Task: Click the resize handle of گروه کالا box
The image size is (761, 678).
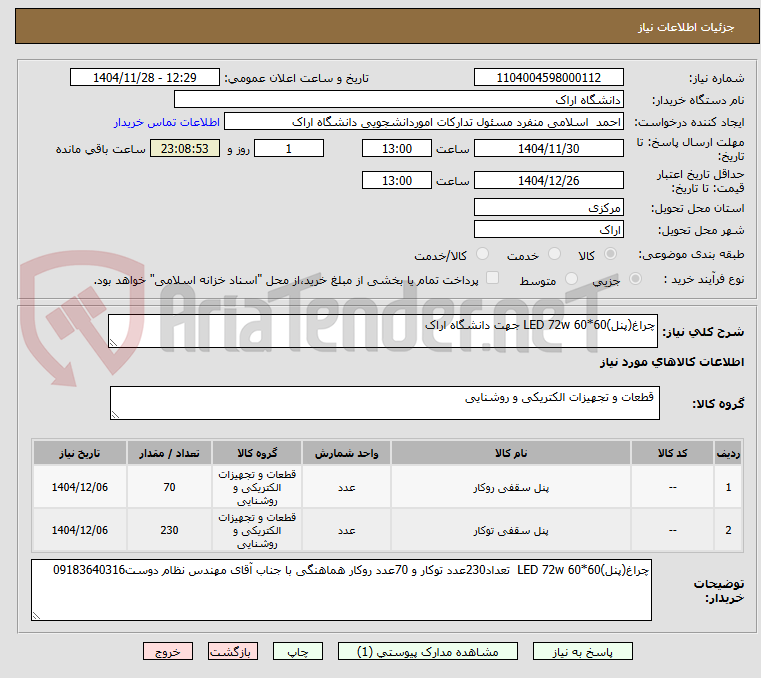Action: (116, 414)
